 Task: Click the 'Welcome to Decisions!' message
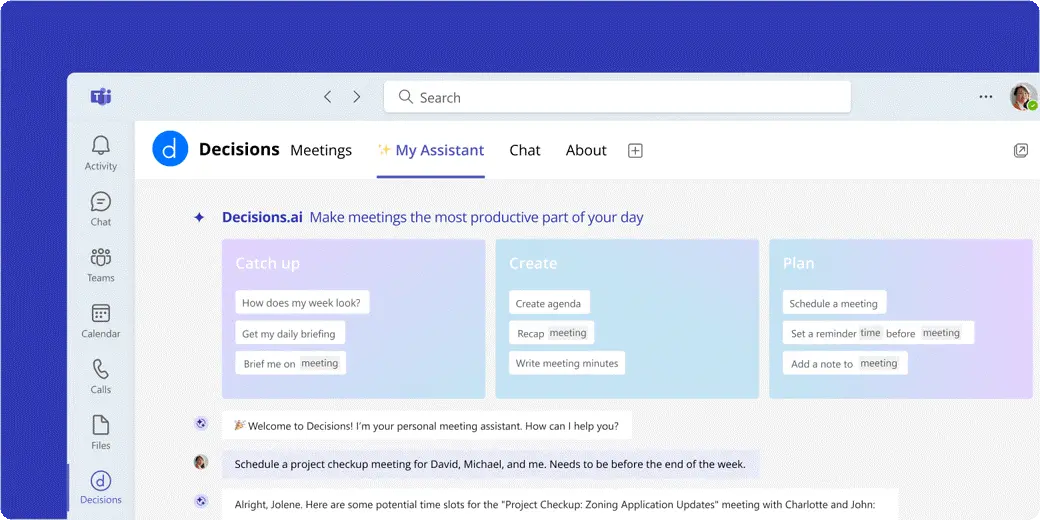426,425
